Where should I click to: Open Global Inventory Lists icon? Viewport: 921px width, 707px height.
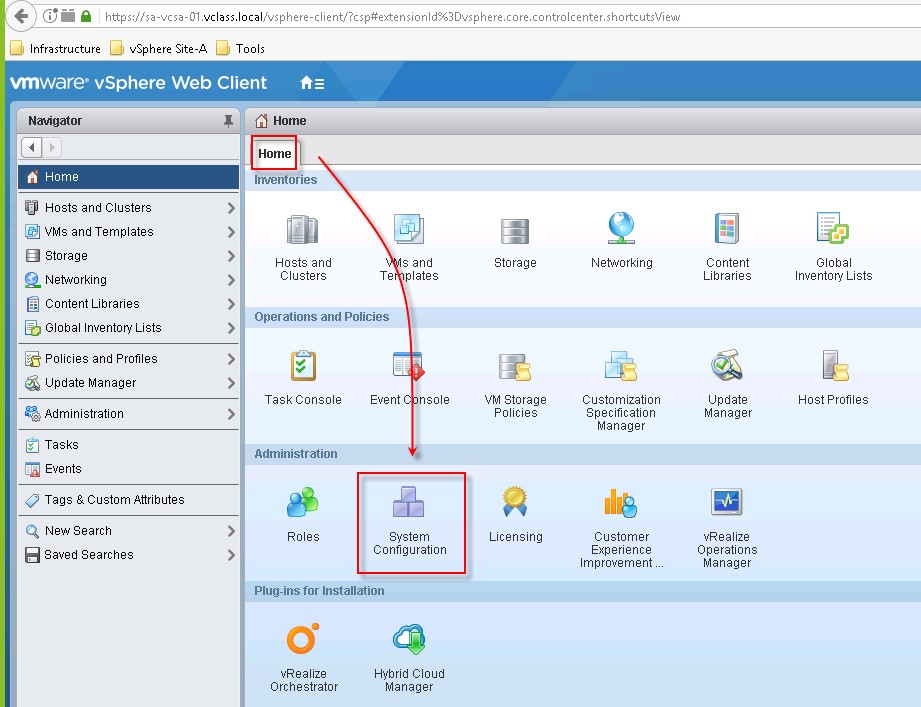833,228
